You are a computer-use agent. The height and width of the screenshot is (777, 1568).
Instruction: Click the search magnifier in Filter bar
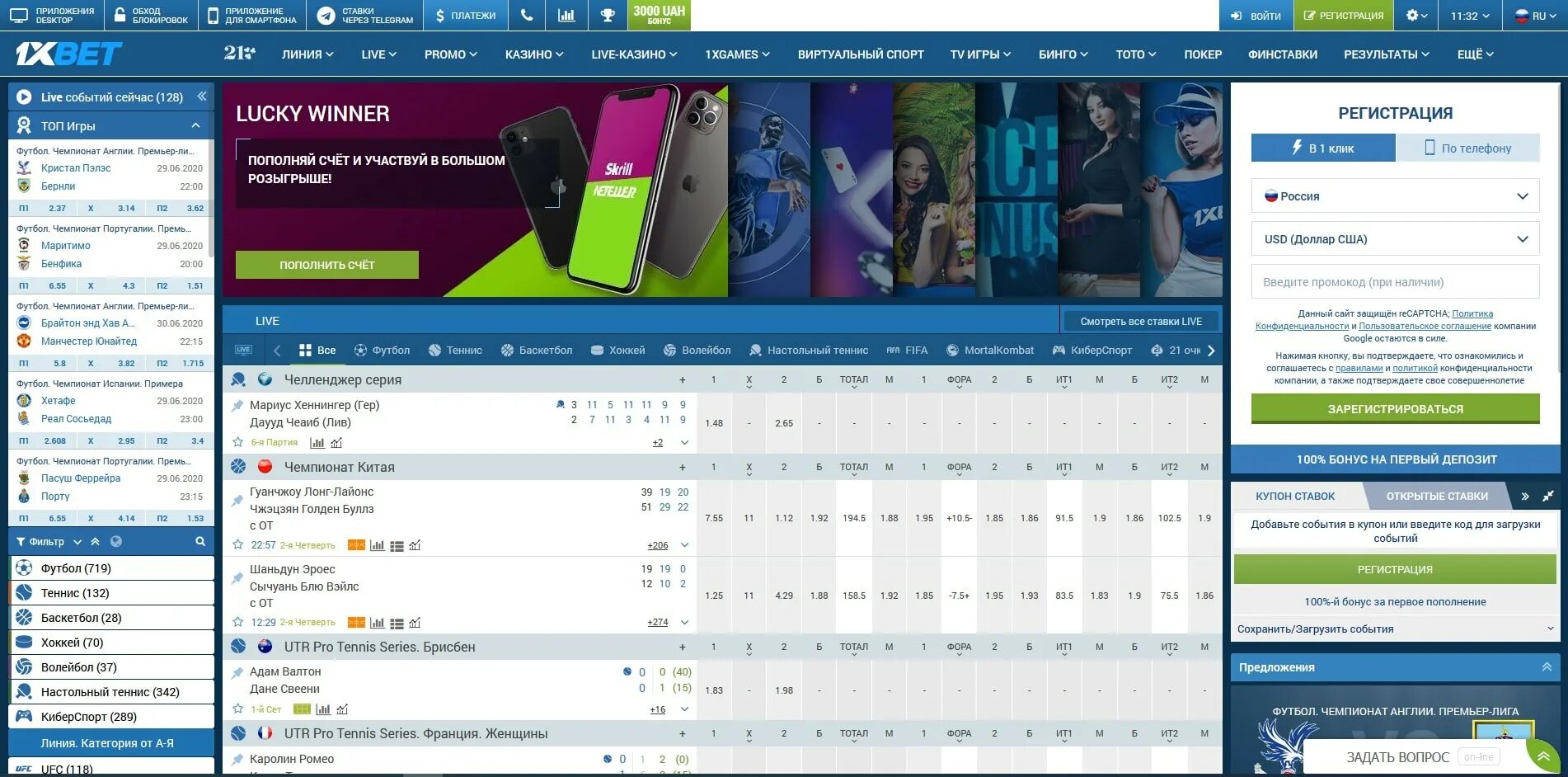[x=200, y=541]
